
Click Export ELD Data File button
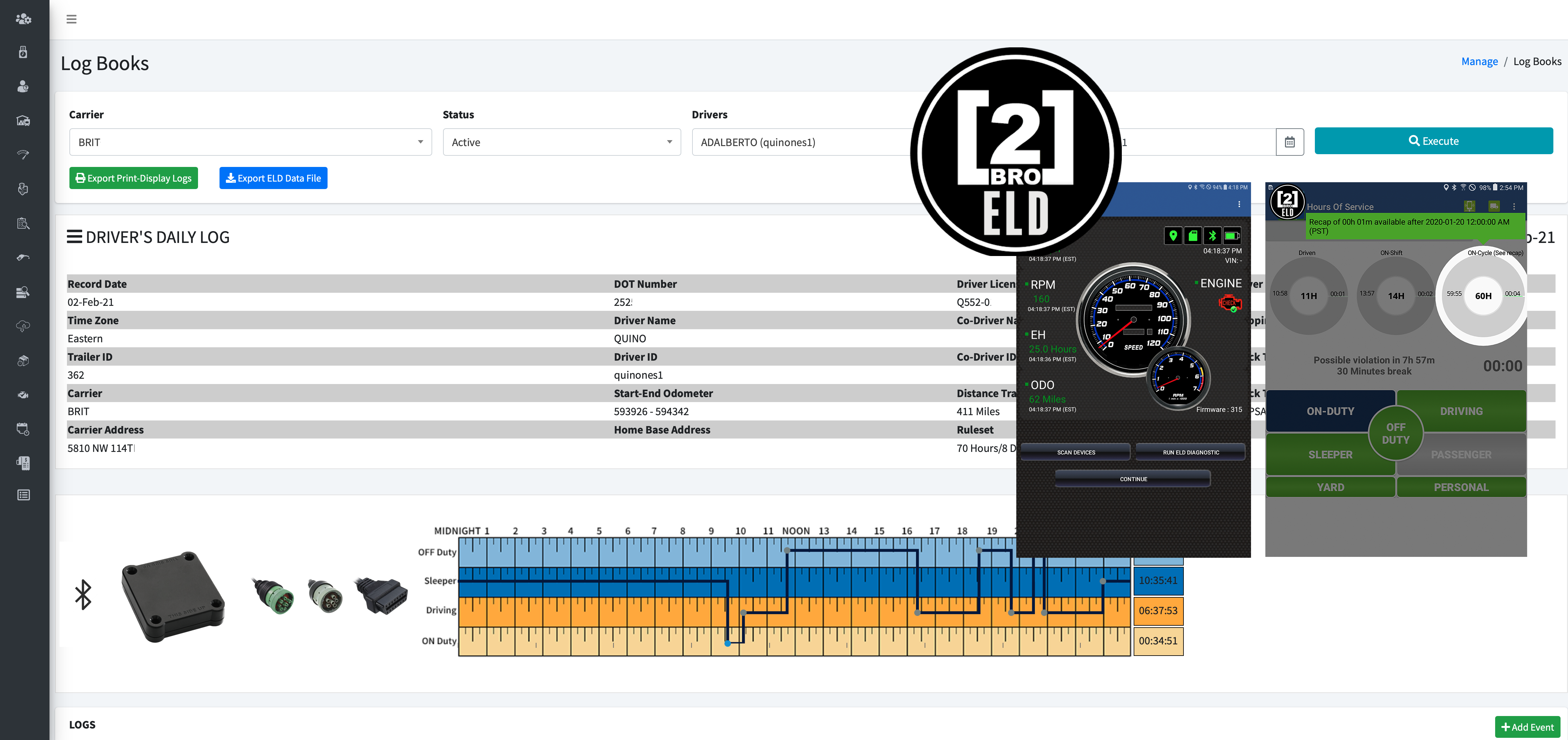[273, 178]
